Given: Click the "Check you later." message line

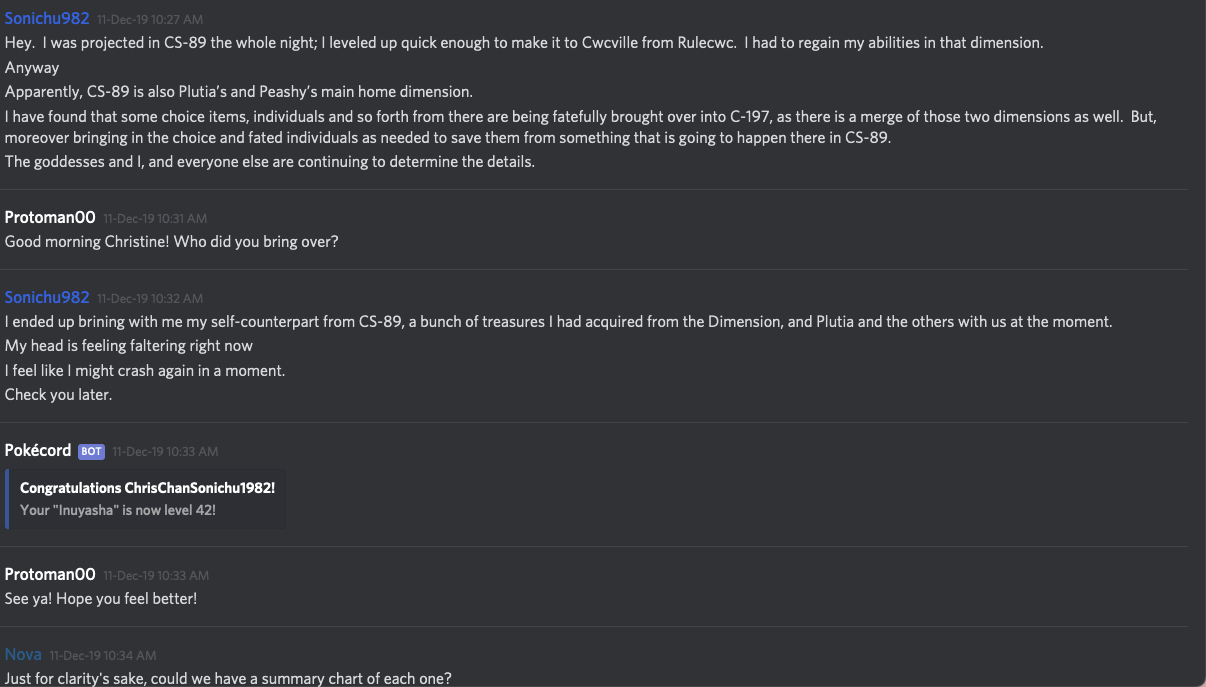Looking at the screenshot, I should [x=59, y=395].
